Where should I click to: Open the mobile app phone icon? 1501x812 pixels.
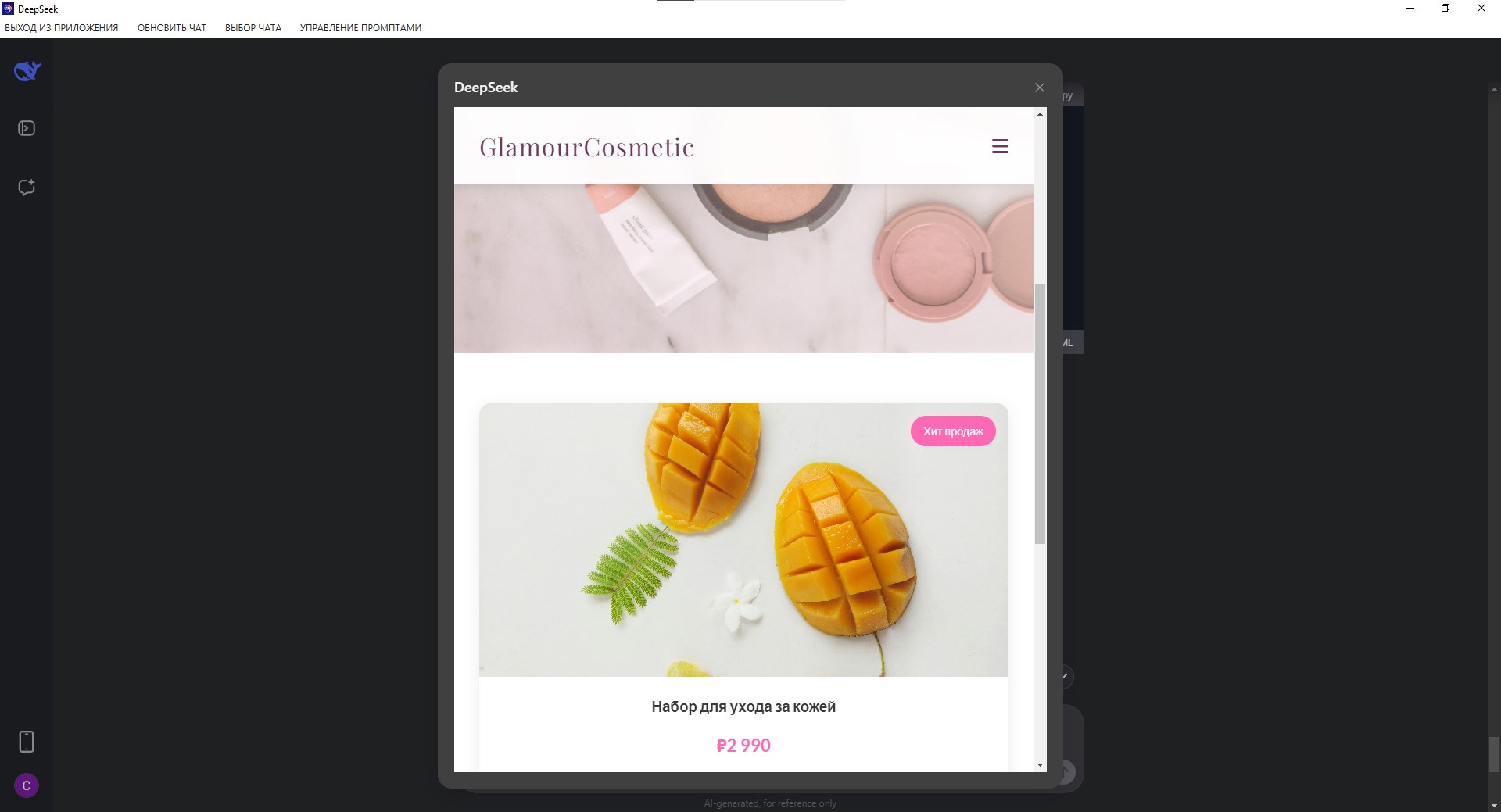(27, 742)
